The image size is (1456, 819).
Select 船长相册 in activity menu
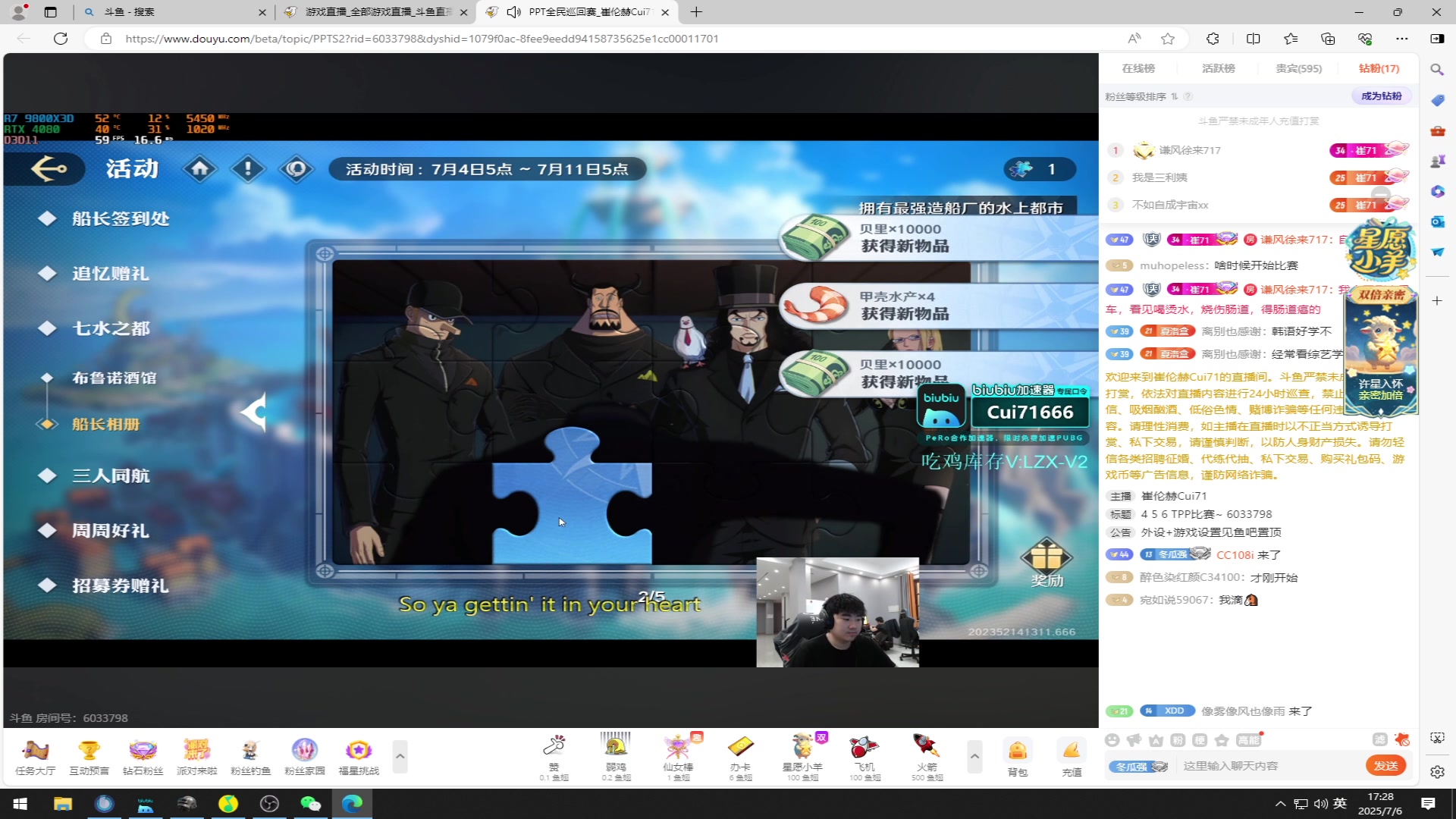[x=105, y=424]
